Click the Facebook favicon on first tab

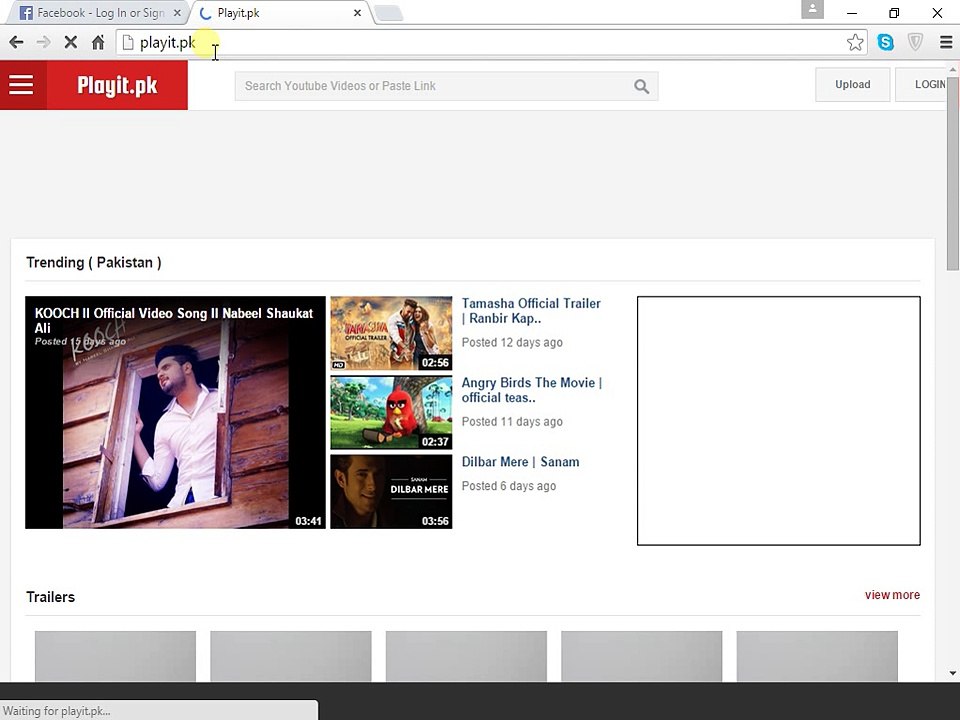pos(26,13)
